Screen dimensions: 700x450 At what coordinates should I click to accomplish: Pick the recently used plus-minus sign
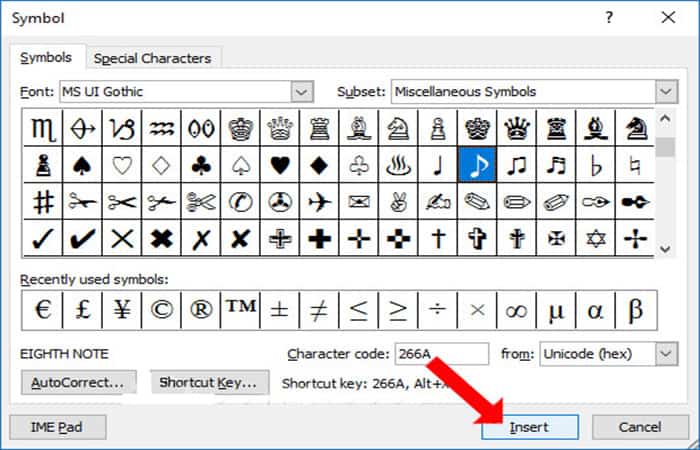(x=279, y=310)
